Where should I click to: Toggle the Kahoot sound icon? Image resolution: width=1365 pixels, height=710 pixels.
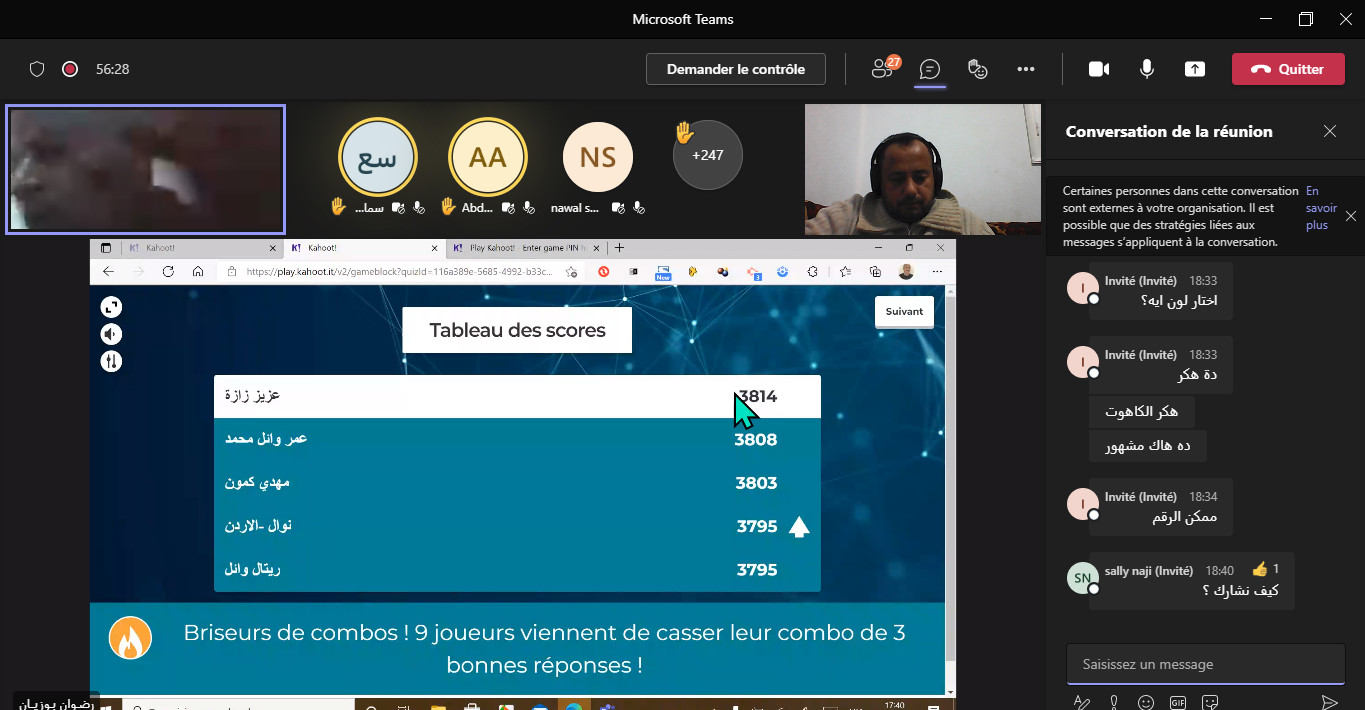coord(111,334)
